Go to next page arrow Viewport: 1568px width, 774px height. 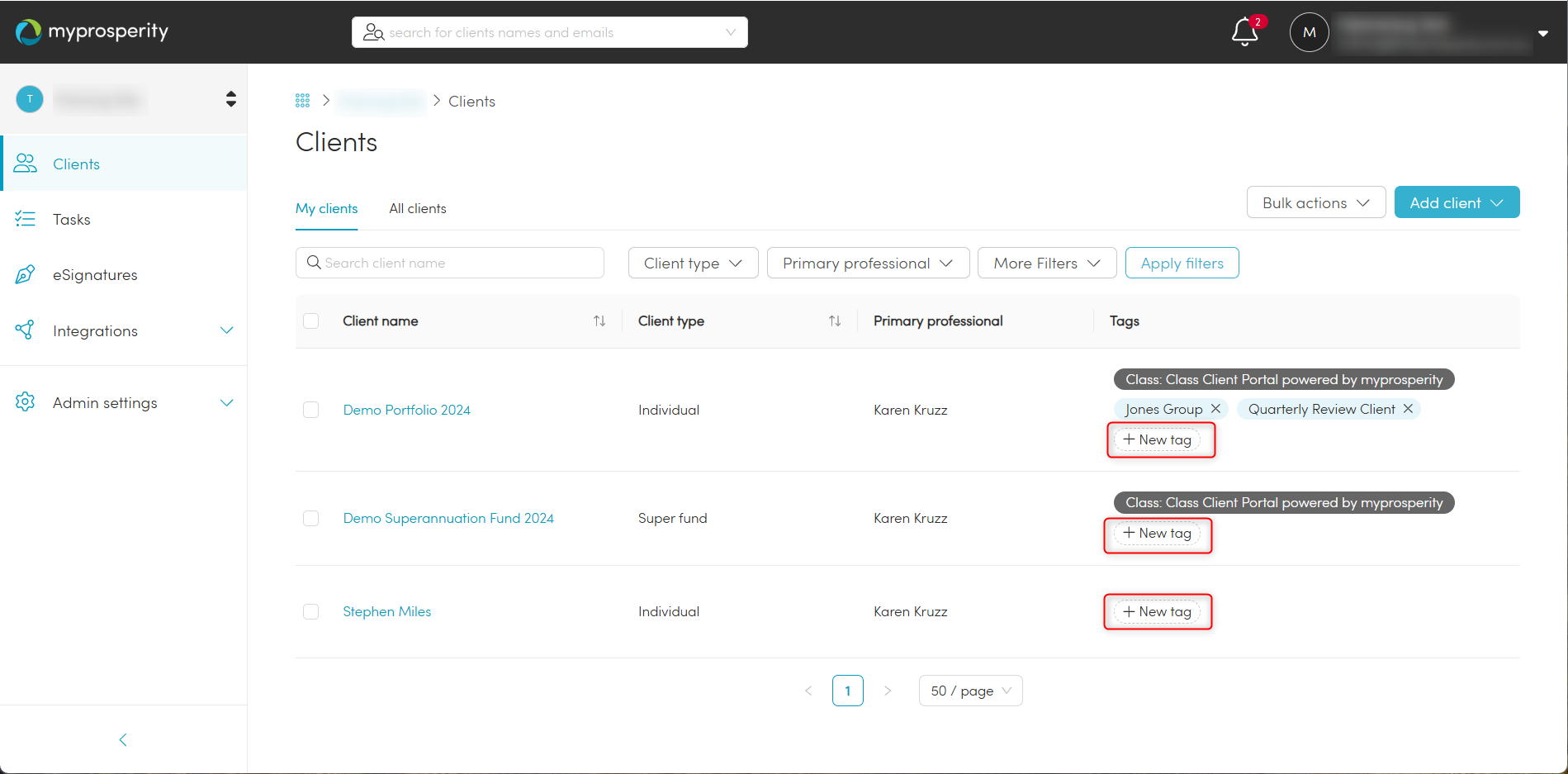(x=888, y=691)
